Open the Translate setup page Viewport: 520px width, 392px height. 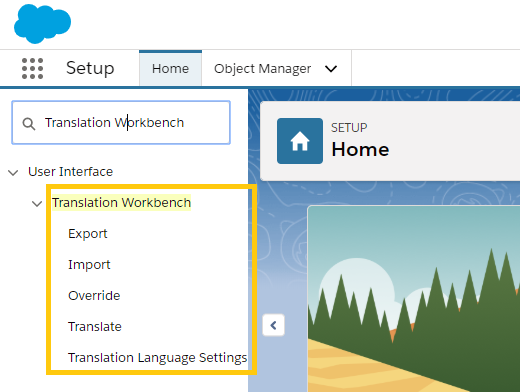pos(95,327)
